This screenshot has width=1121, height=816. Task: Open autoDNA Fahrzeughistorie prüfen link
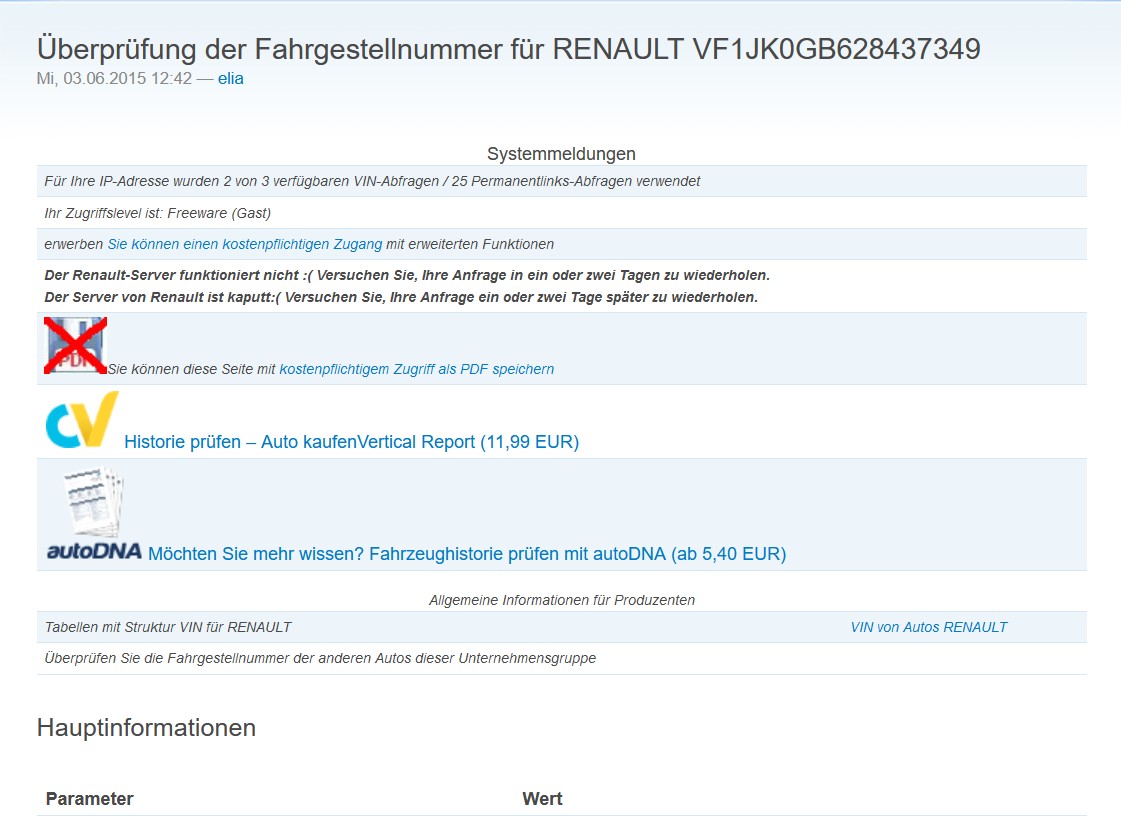coord(467,553)
